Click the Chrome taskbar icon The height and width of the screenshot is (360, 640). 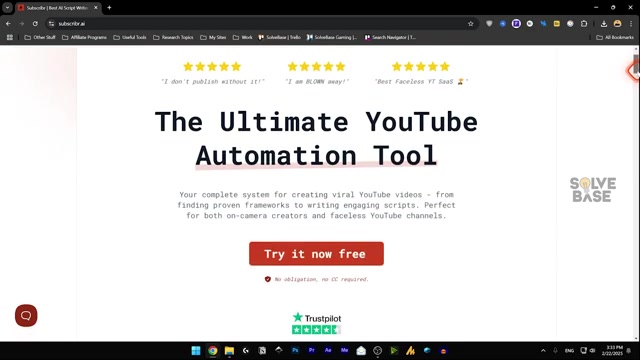pos(213,351)
